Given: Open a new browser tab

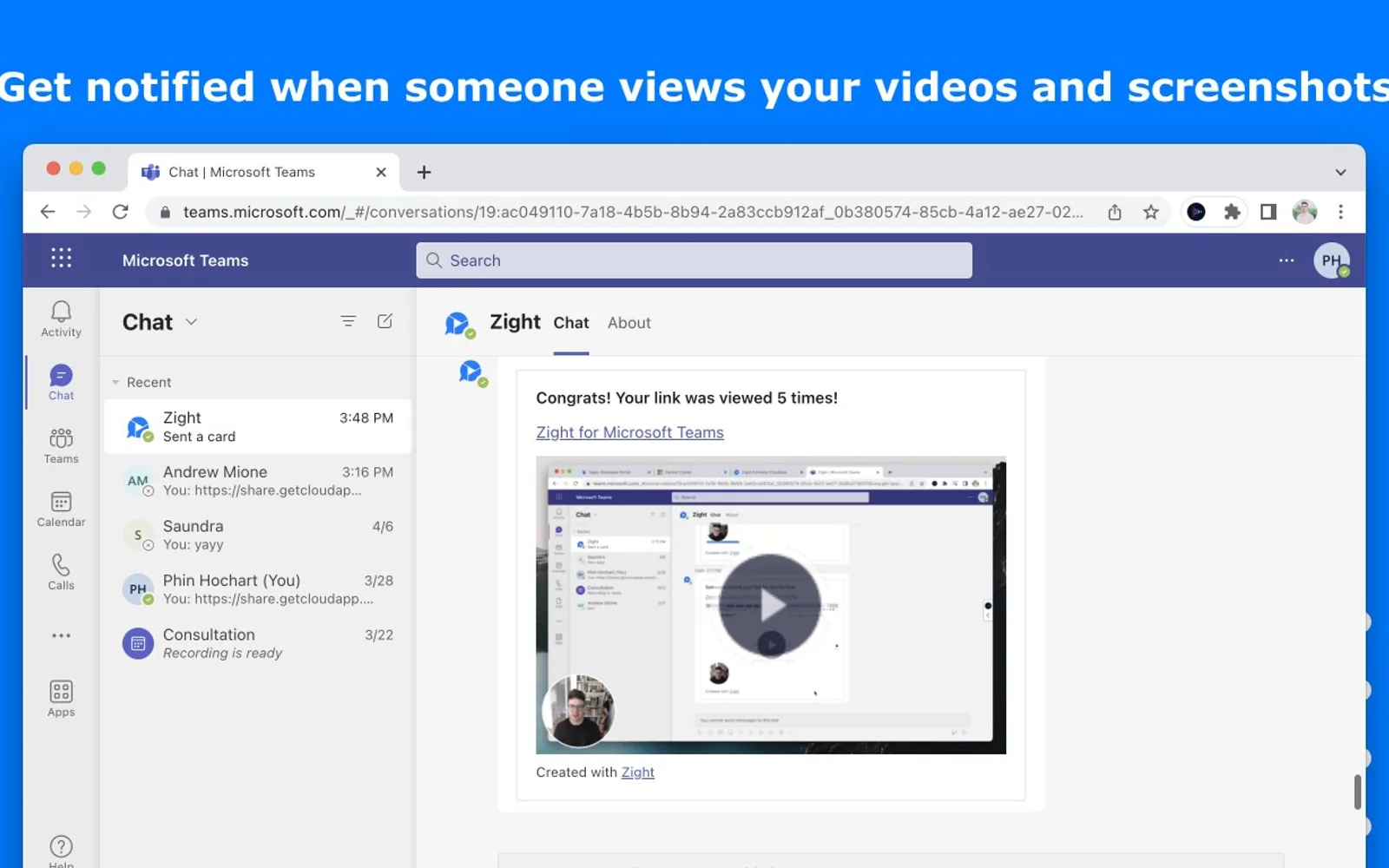Looking at the screenshot, I should [x=424, y=172].
